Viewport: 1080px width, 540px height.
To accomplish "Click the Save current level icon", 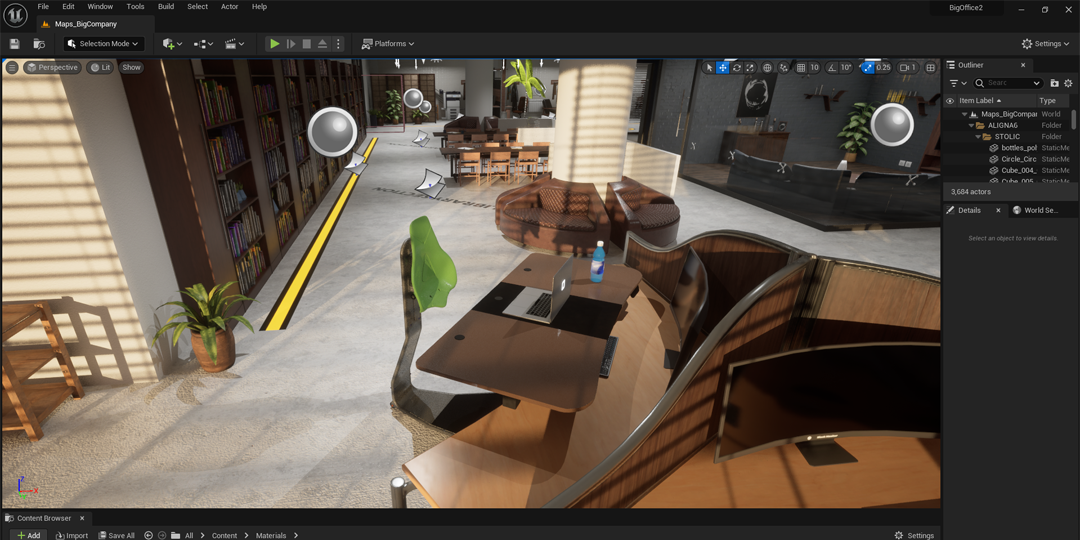I will tap(14, 44).
